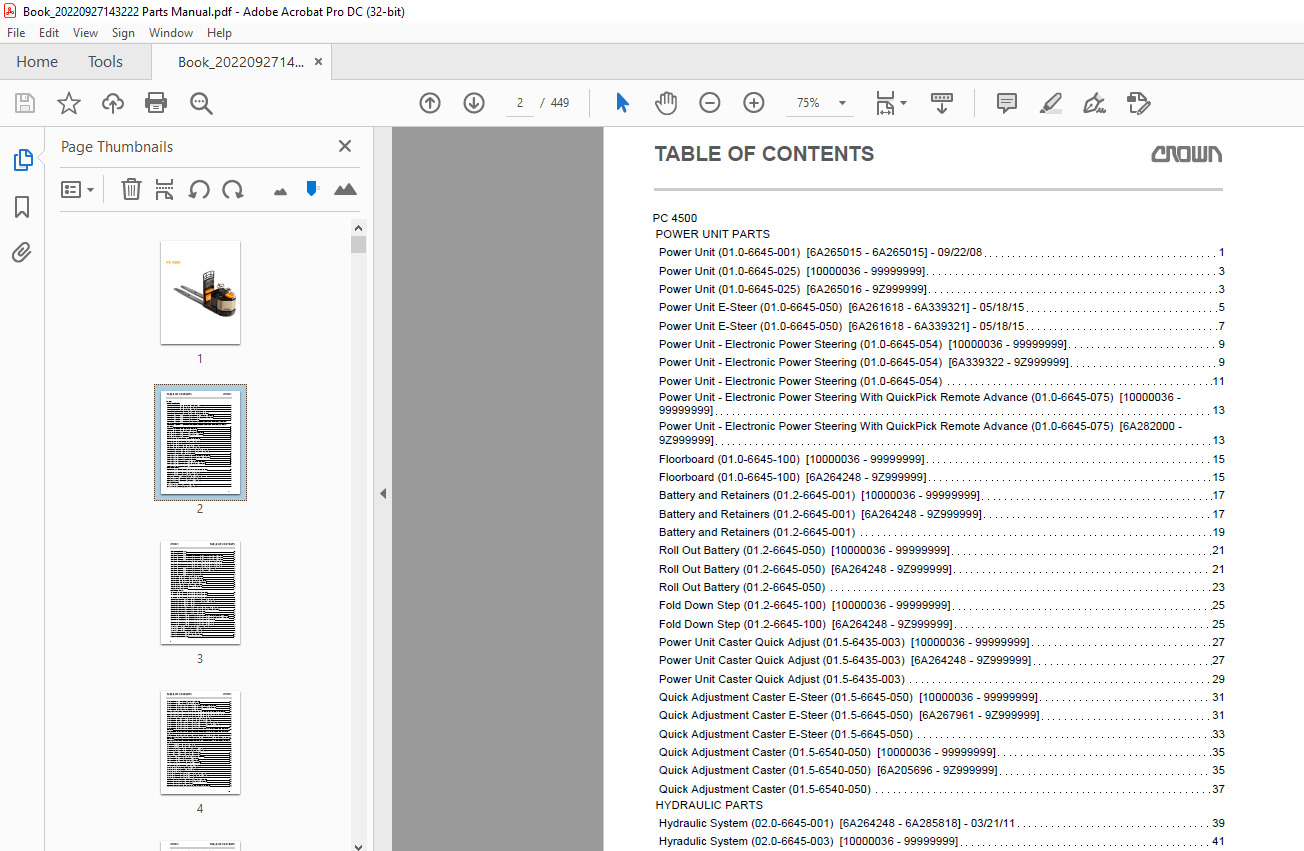Go to next page with down arrow
This screenshot has height=851, width=1304.
474,103
